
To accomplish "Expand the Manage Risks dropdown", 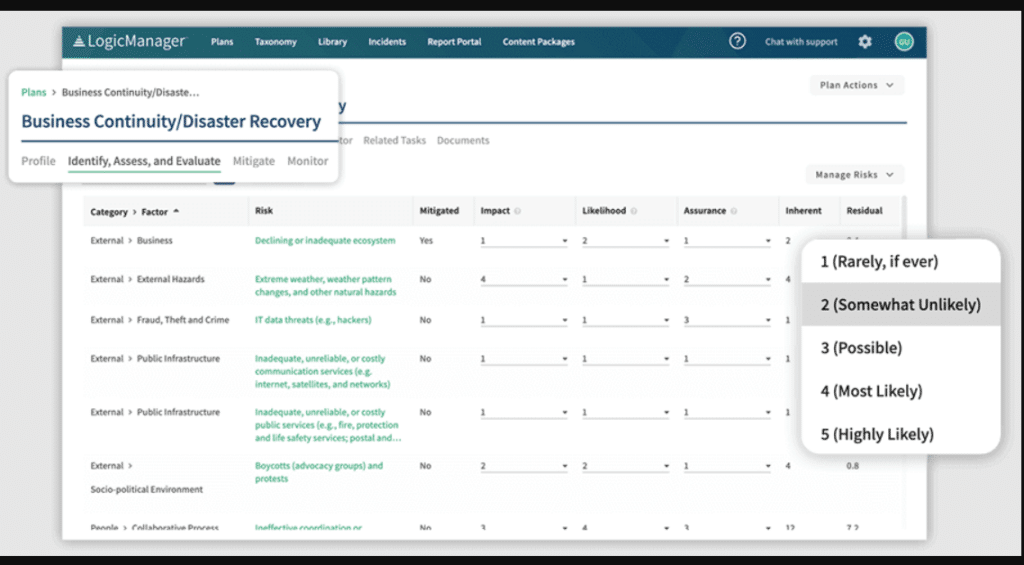I will point(855,174).
